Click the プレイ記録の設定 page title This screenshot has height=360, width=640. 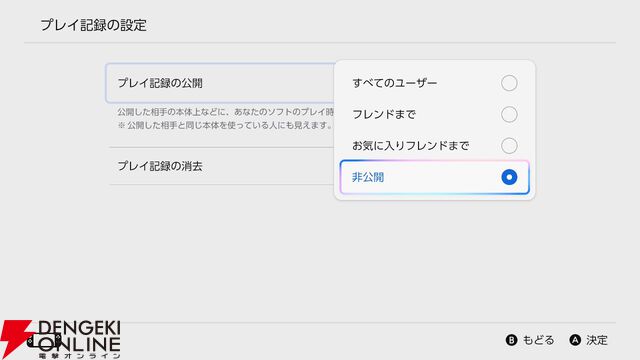(93, 25)
